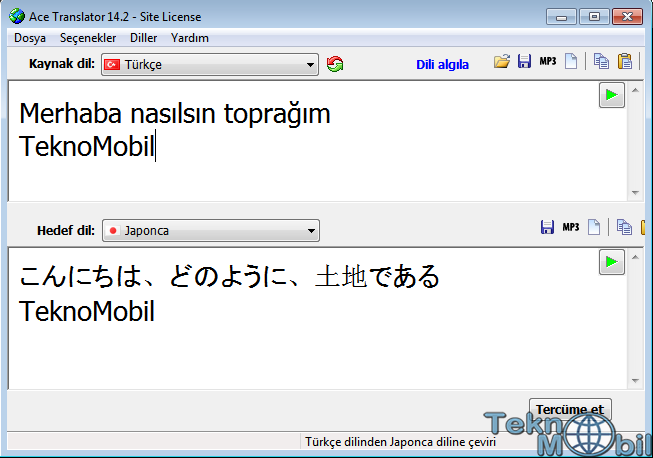This screenshot has width=653, height=458.
Task: Clear translated text with new page icon
Action: pyautogui.click(x=594, y=227)
